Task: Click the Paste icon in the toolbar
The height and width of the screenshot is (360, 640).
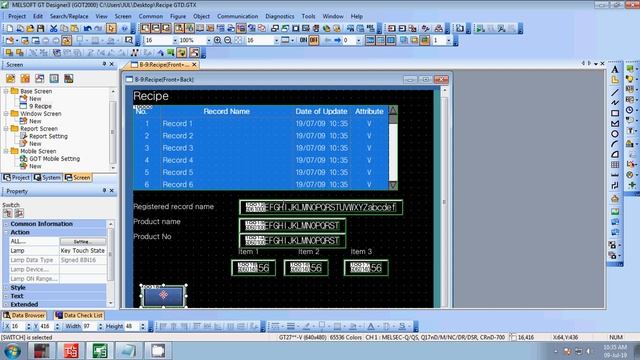Action: [x=74, y=28]
